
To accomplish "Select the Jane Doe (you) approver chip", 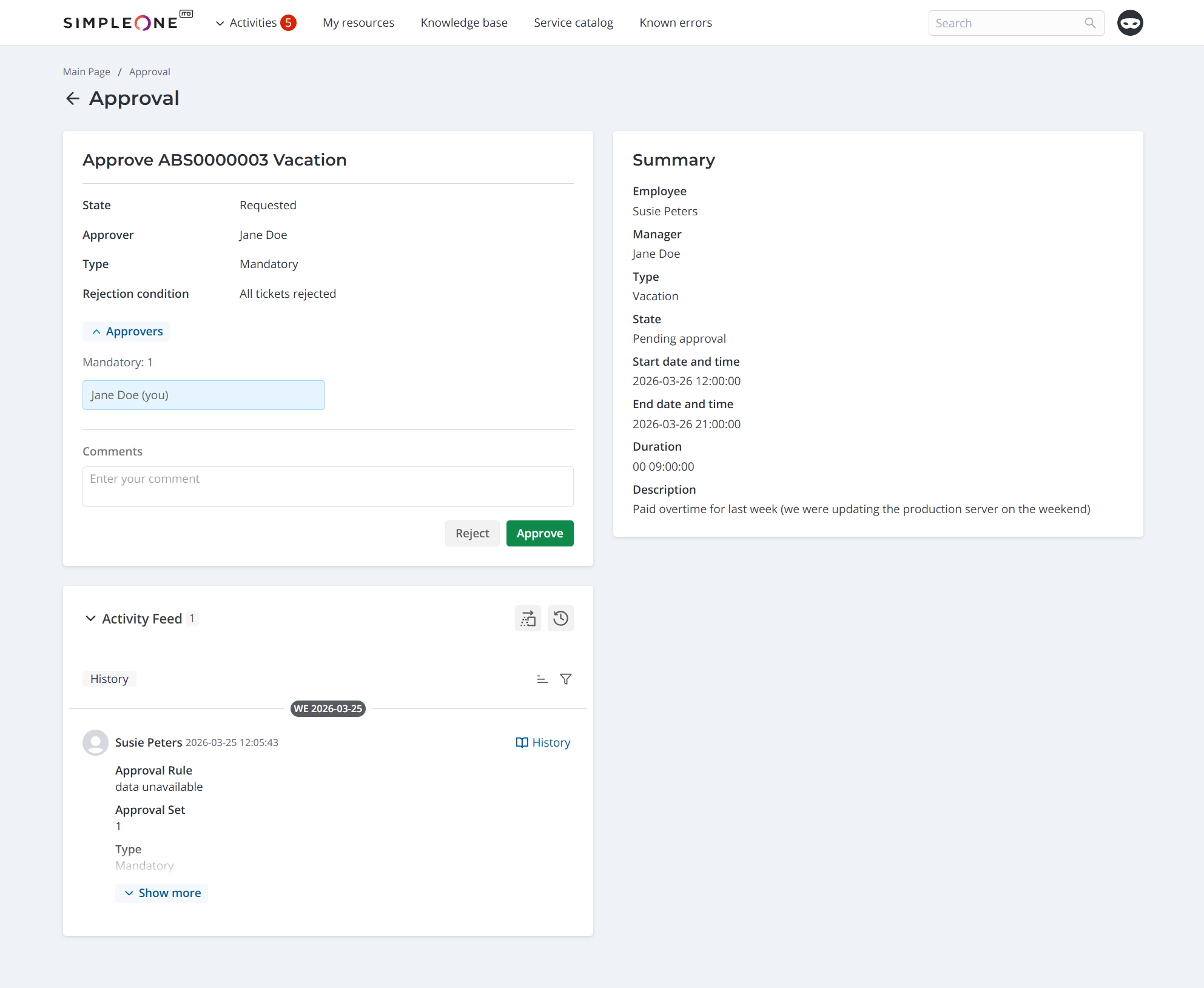I will (x=204, y=395).
